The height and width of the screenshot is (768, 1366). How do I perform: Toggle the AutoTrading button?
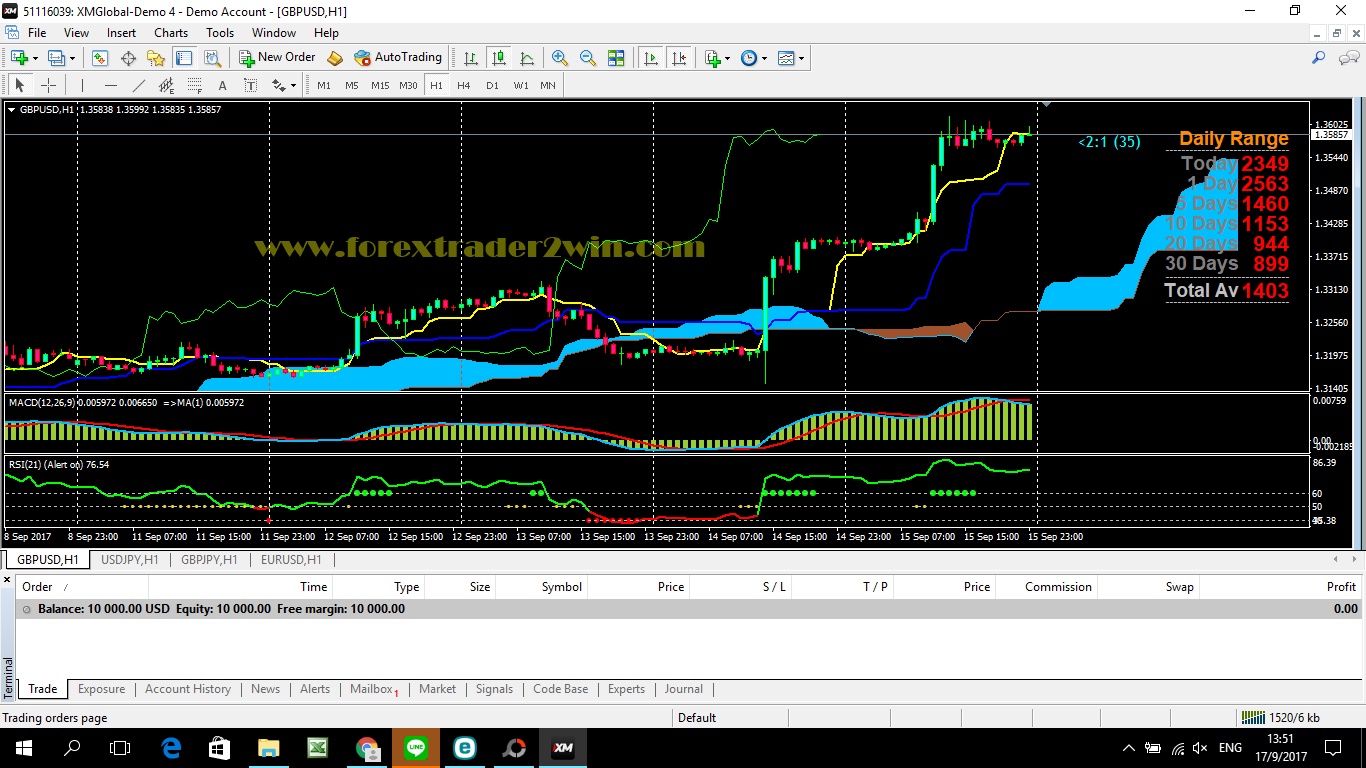click(x=398, y=58)
